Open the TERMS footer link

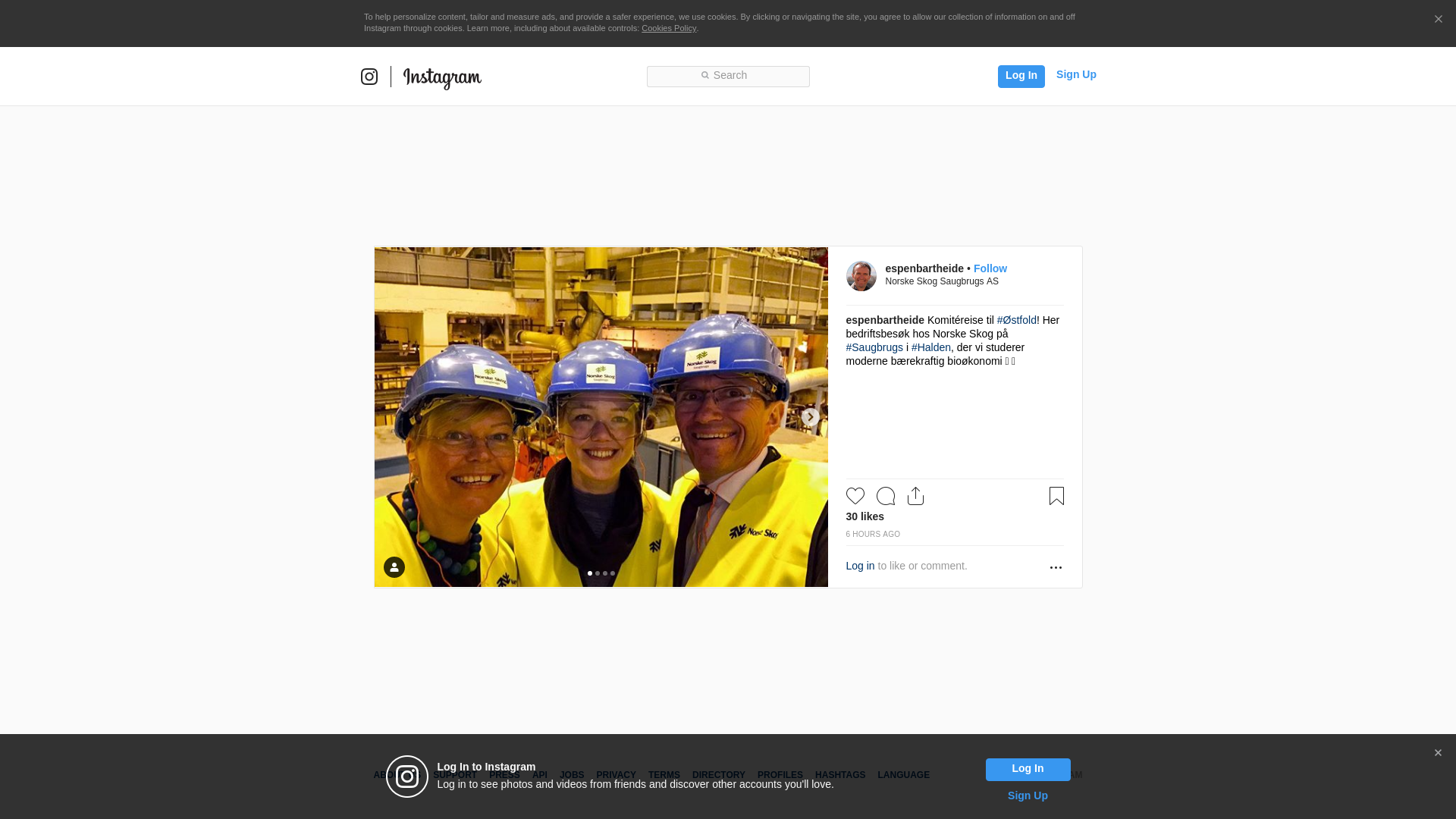(x=664, y=775)
